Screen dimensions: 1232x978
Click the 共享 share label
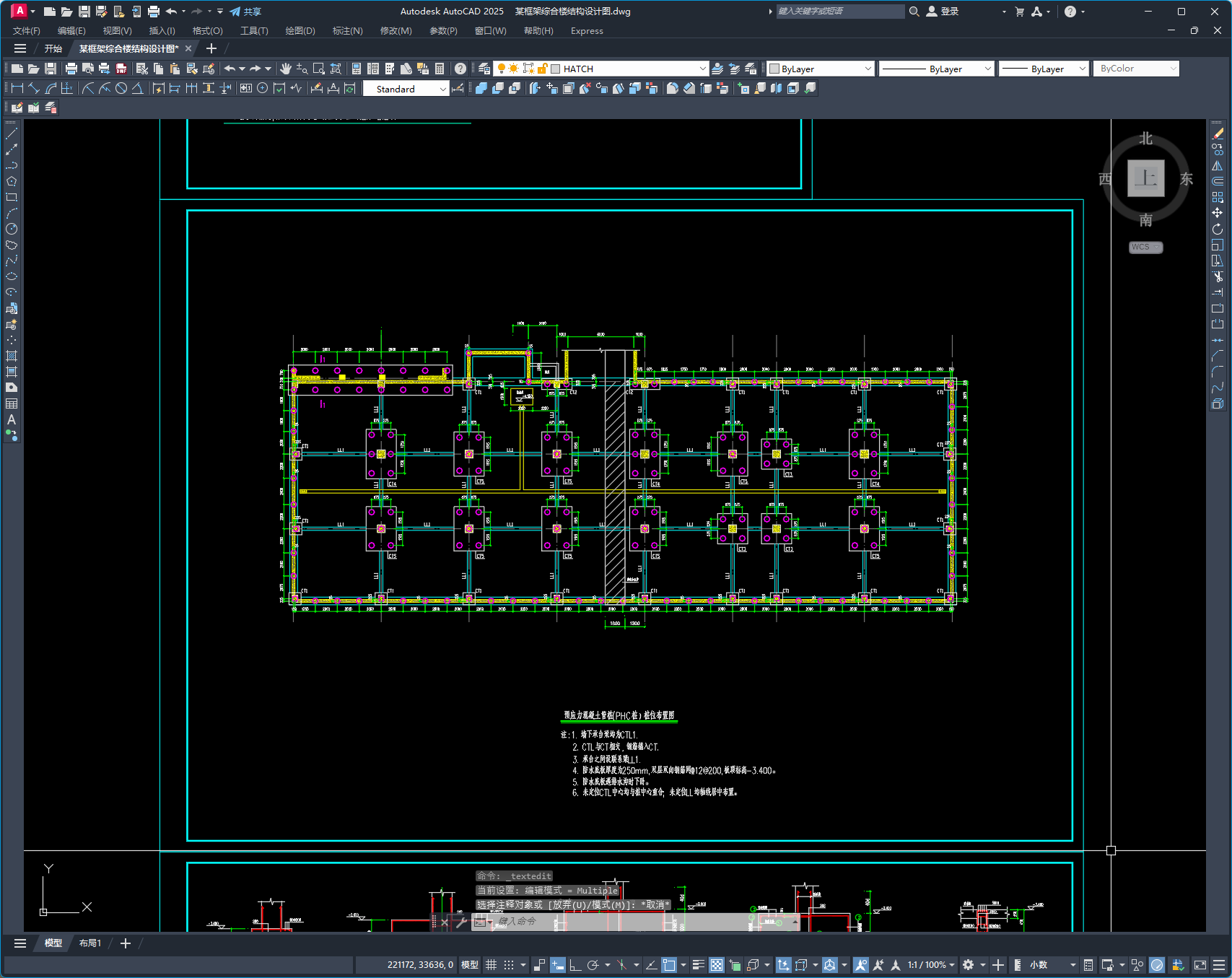coord(253,12)
